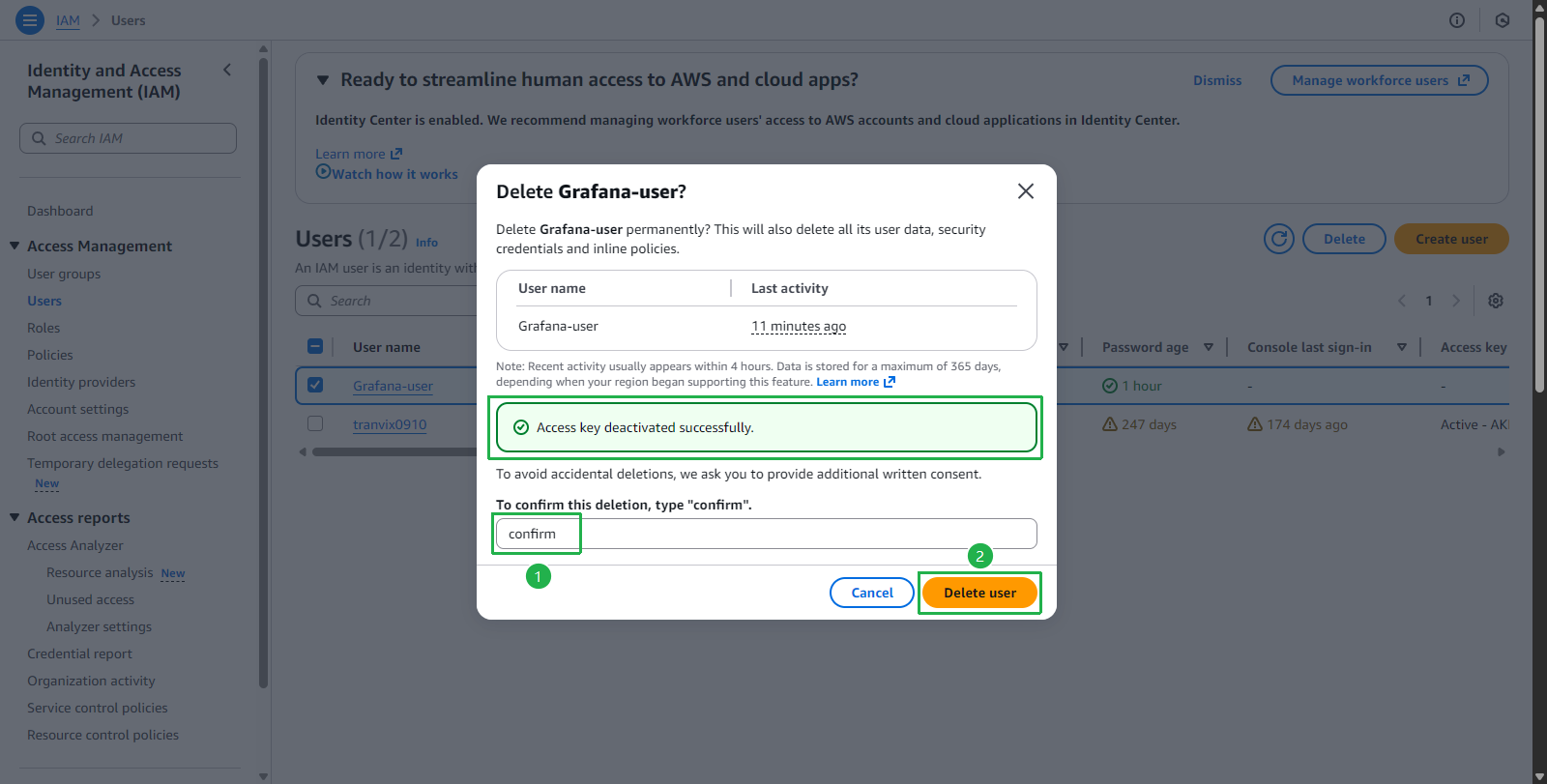Click the Create user button
1547x784 pixels.
point(1451,239)
